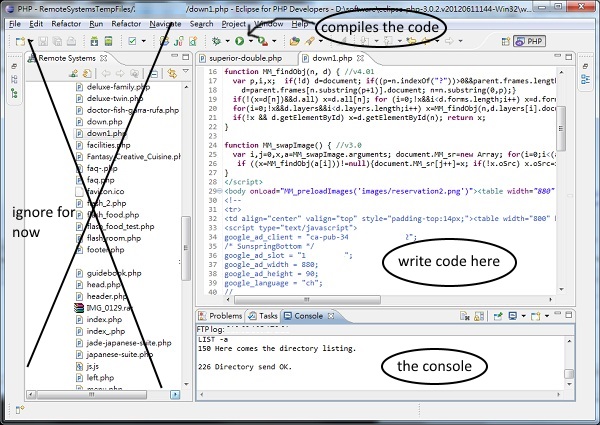
Task: Switch to the superior-double.php tab
Action: [245, 58]
